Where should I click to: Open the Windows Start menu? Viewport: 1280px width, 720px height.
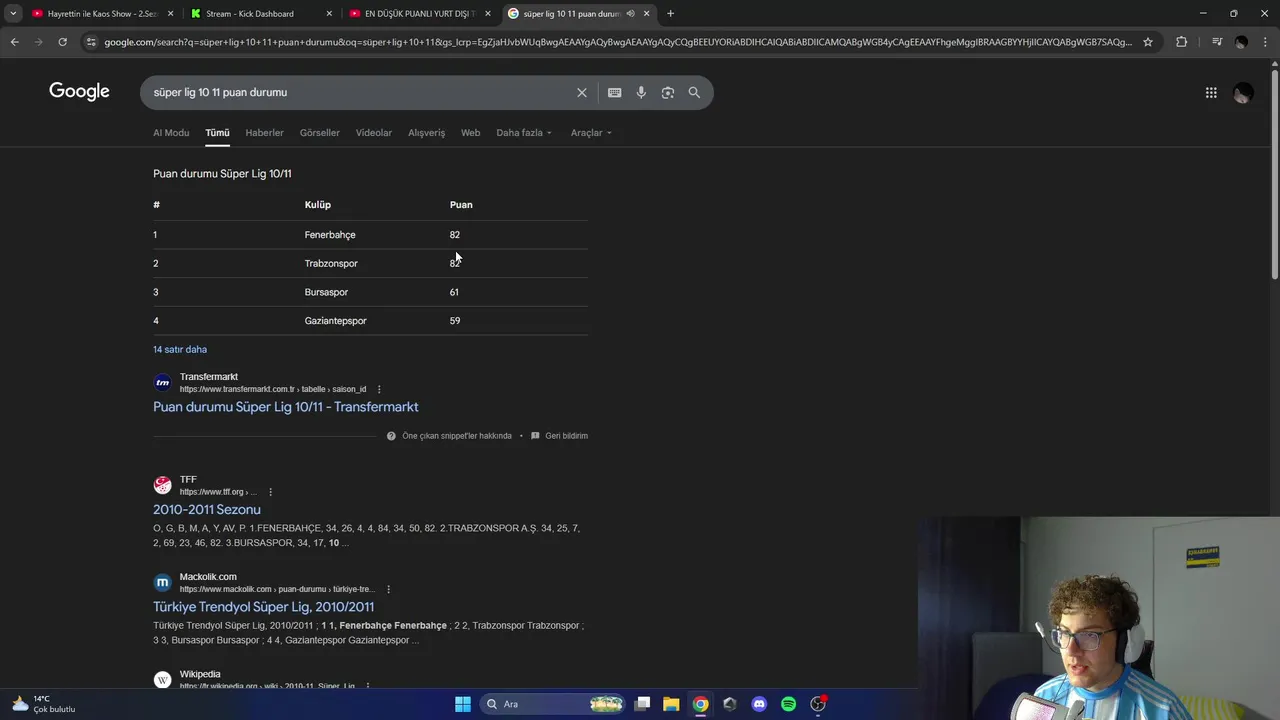(463, 704)
